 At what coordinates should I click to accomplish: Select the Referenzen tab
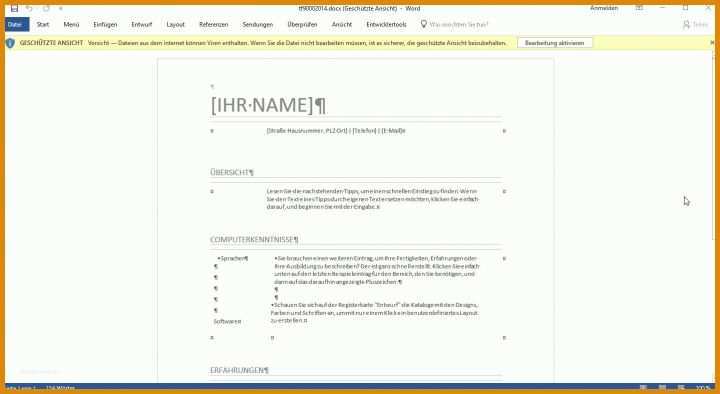(214, 24)
